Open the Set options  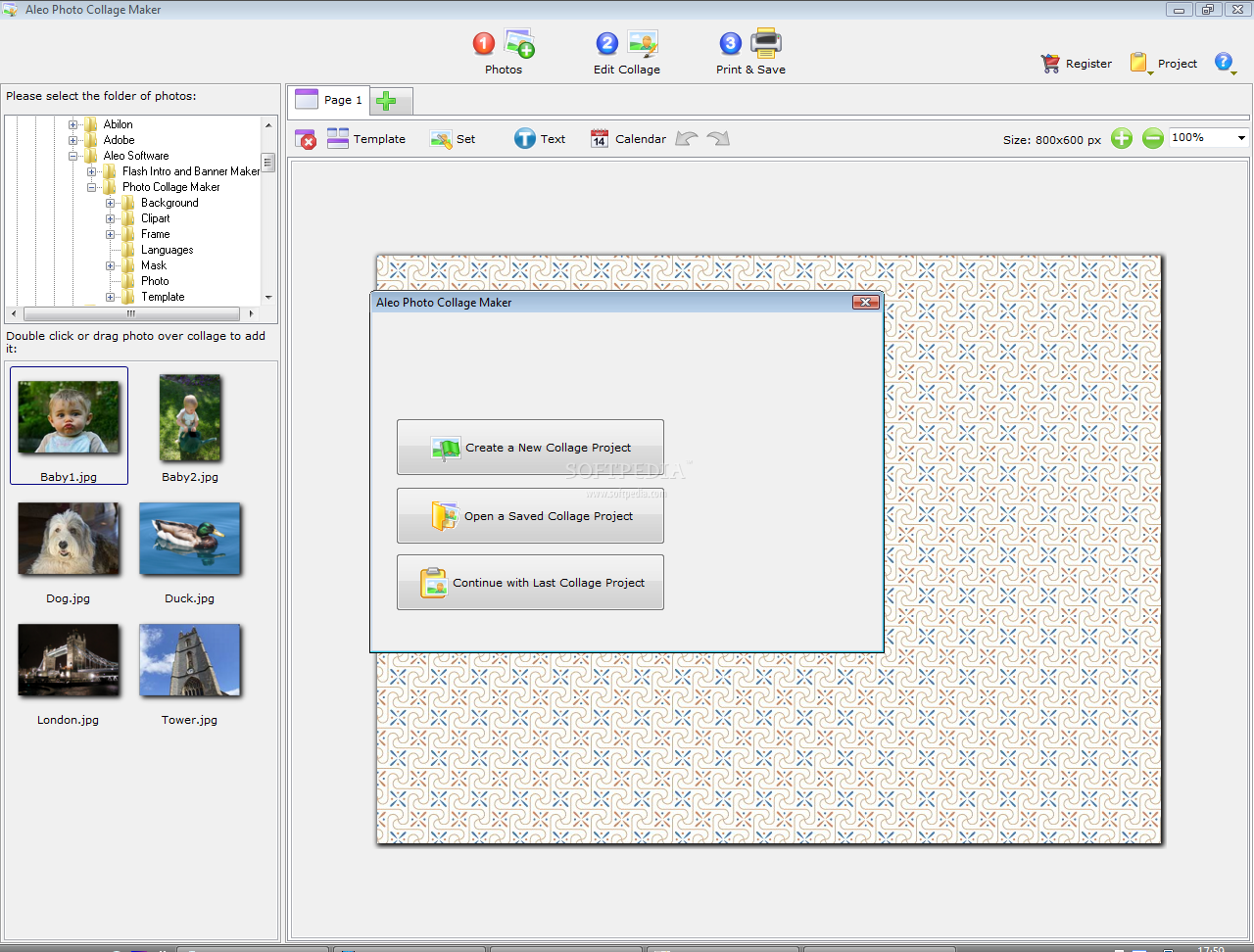coord(453,139)
